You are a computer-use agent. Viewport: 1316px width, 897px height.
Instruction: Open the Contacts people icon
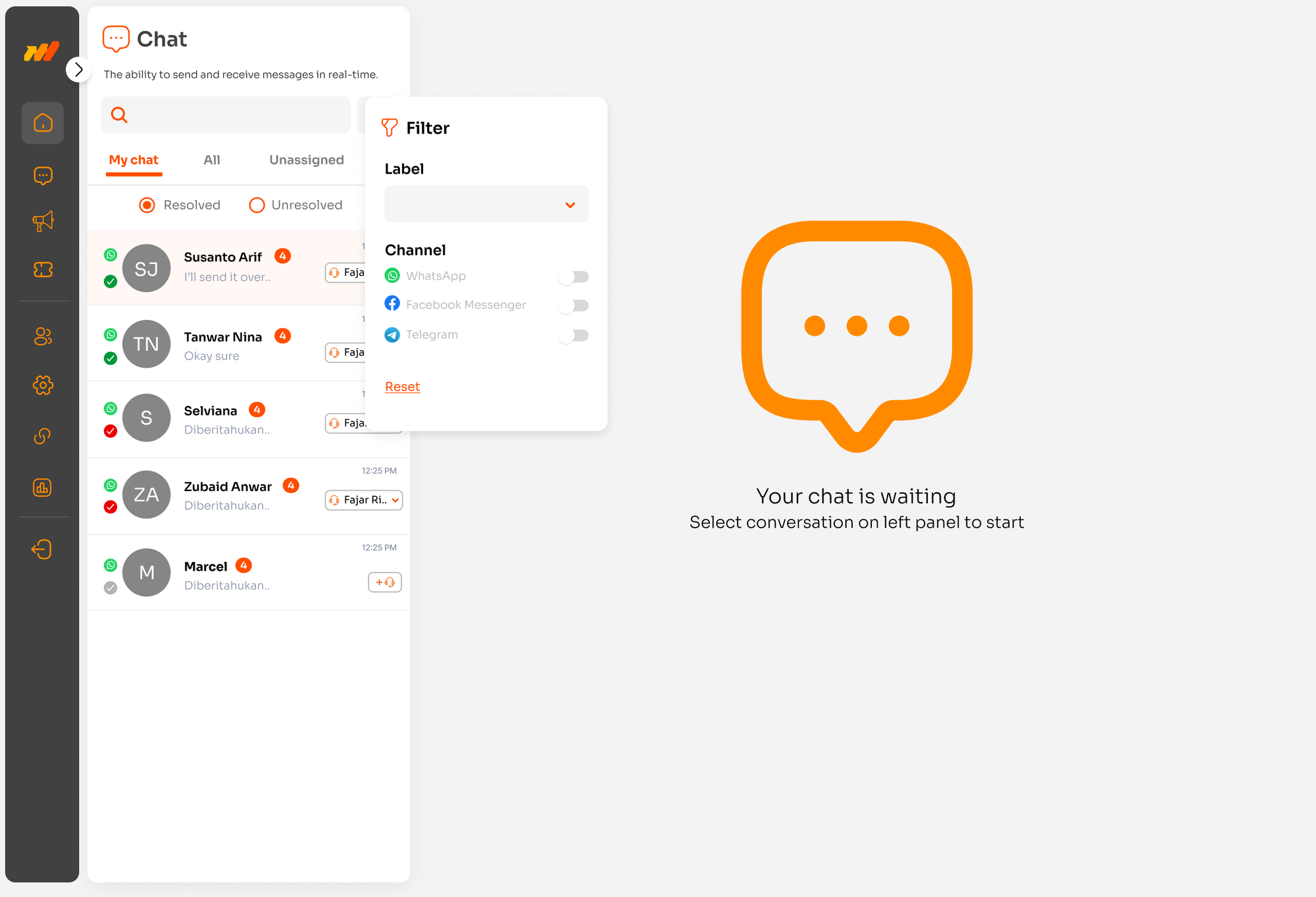(43, 336)
